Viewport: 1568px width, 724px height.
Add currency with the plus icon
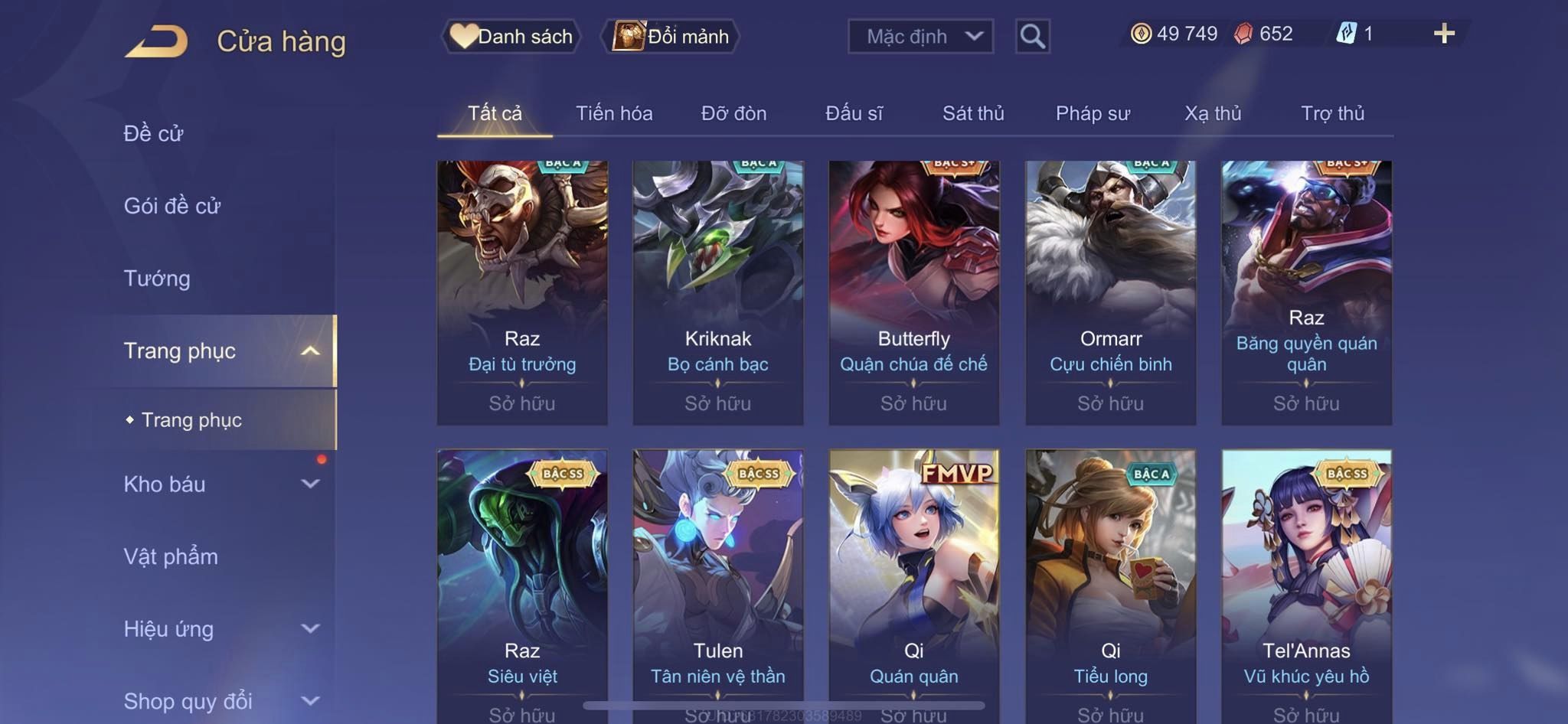coord(1444,33)
